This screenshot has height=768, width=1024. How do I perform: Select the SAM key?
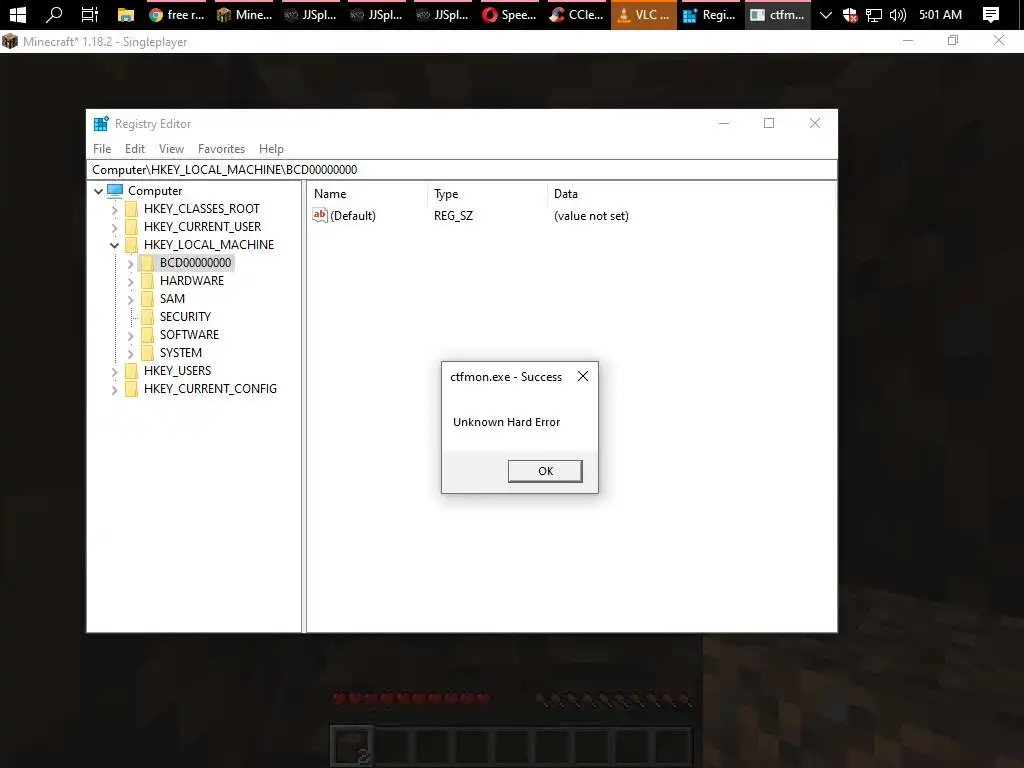[x=172, y=298]
